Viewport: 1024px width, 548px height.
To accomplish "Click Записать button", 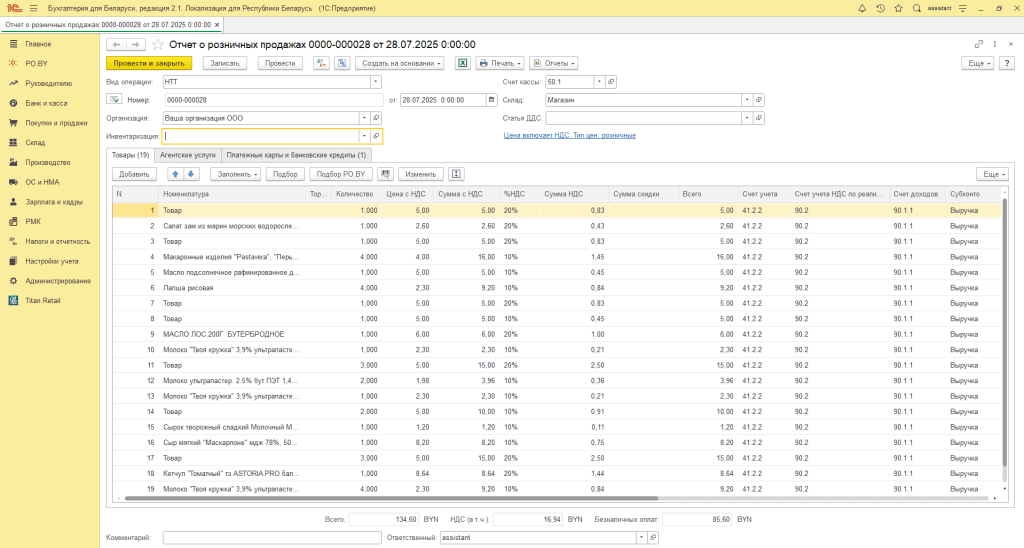I will pyautogui.click(x=225, y=63).
